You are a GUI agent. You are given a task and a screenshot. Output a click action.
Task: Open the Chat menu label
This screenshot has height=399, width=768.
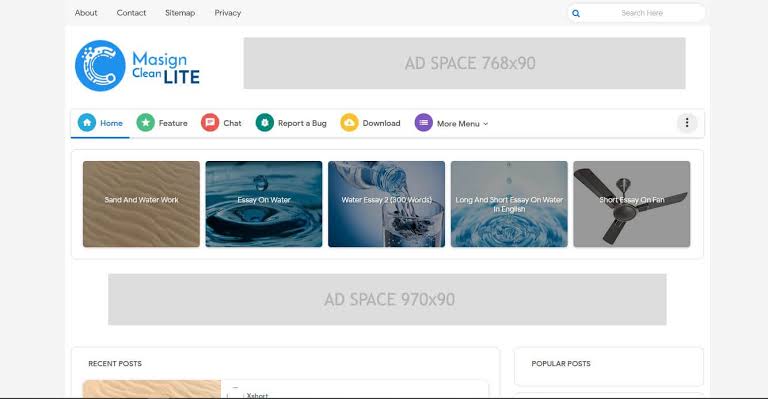(x=232, y=123)
